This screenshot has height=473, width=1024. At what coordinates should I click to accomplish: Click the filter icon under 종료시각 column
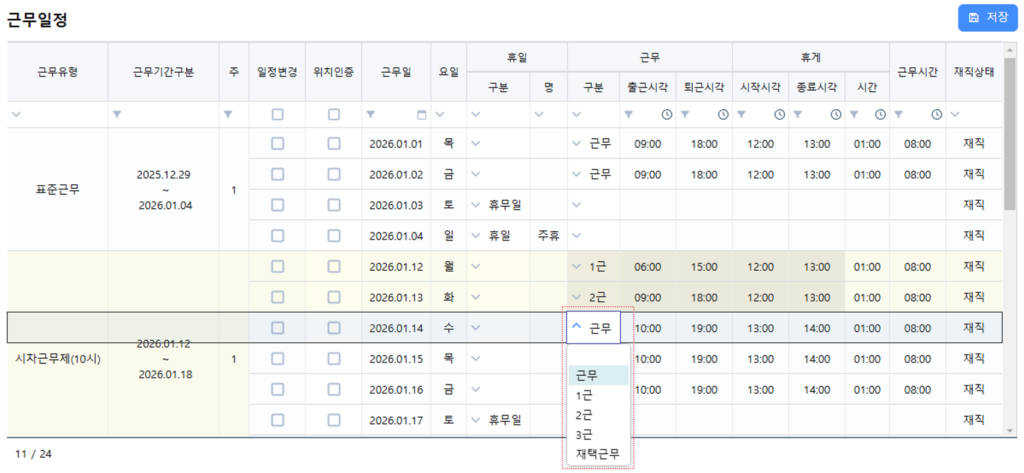[798, 115]
